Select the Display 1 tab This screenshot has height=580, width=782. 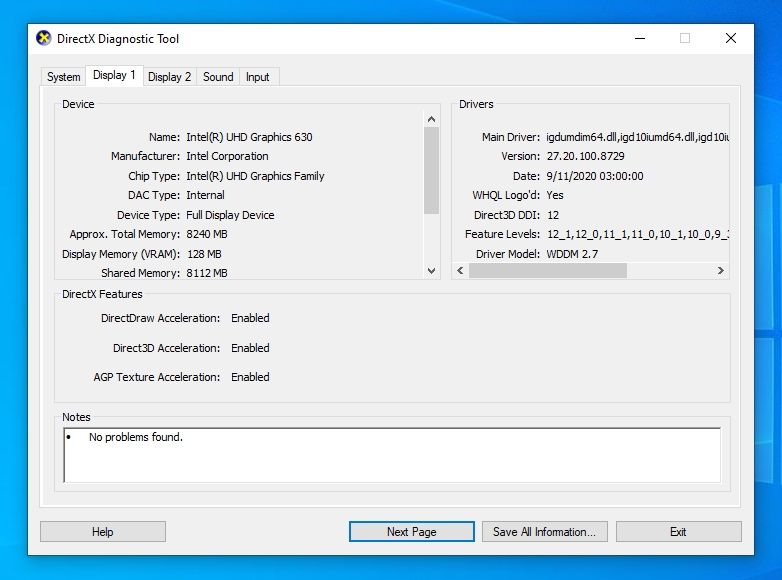pyautogui.click(x=114, y=75)
